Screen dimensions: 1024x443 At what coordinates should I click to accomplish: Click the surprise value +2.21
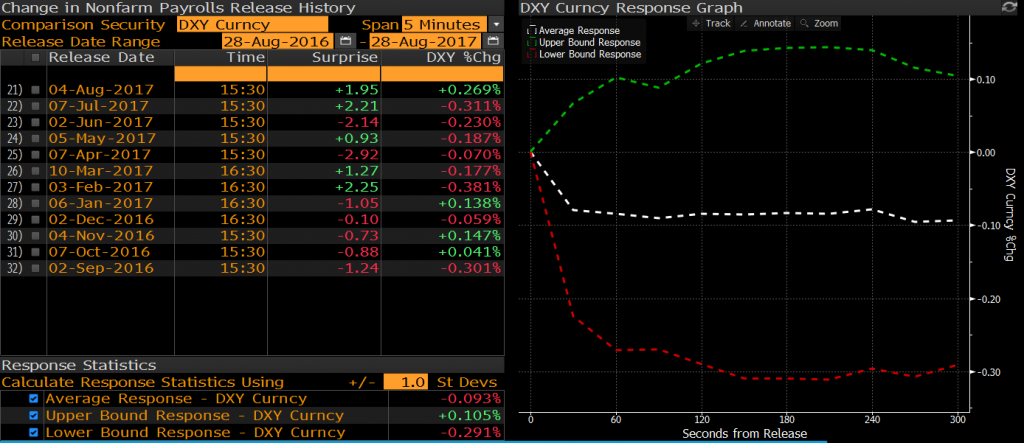coord(359,106)
